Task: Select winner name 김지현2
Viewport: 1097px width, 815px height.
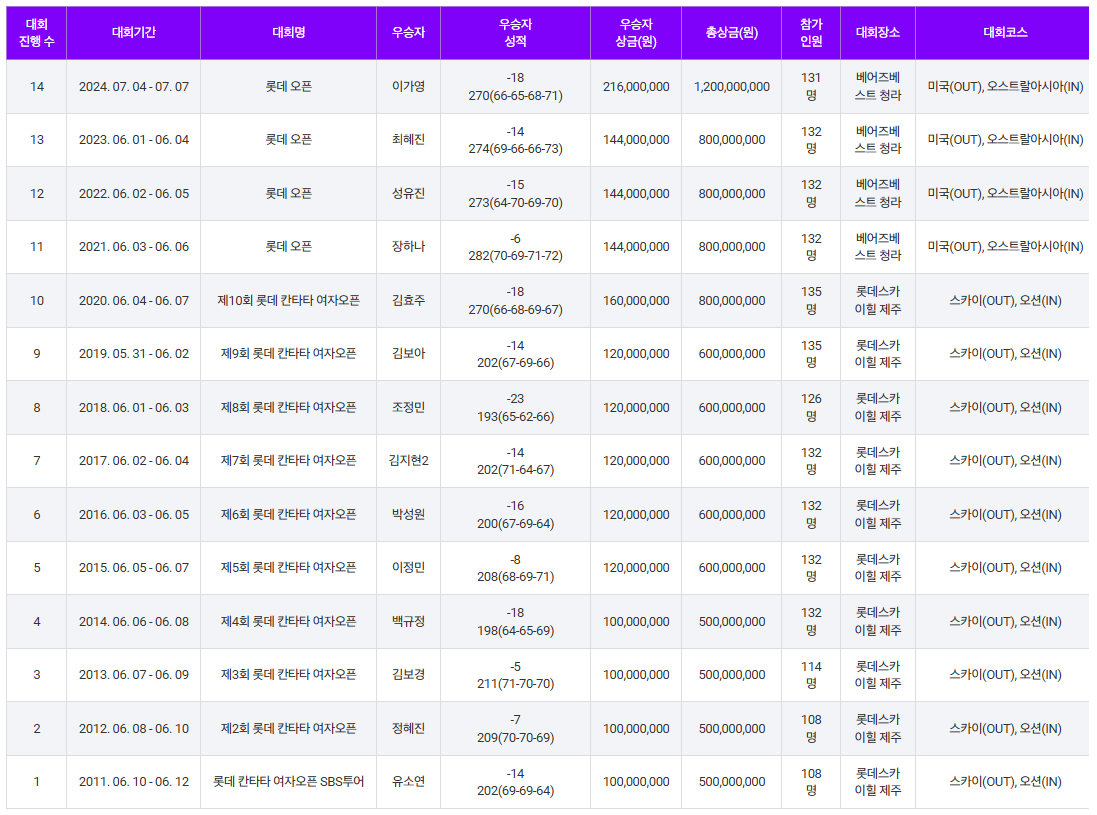Action: pos(409,461)
